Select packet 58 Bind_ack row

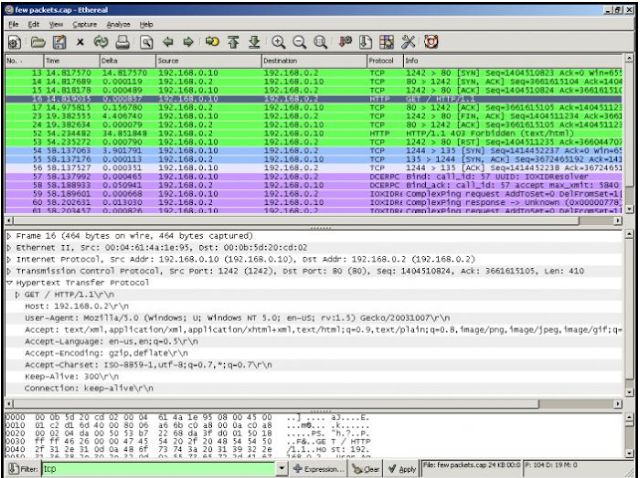click(x=313, y=185)
